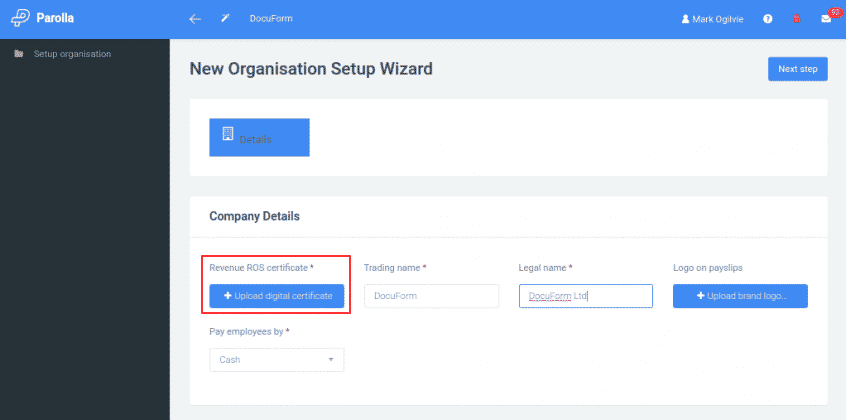Open the help question mark icon
Screen dimensions: 846x420
click(x=767, y=19)
